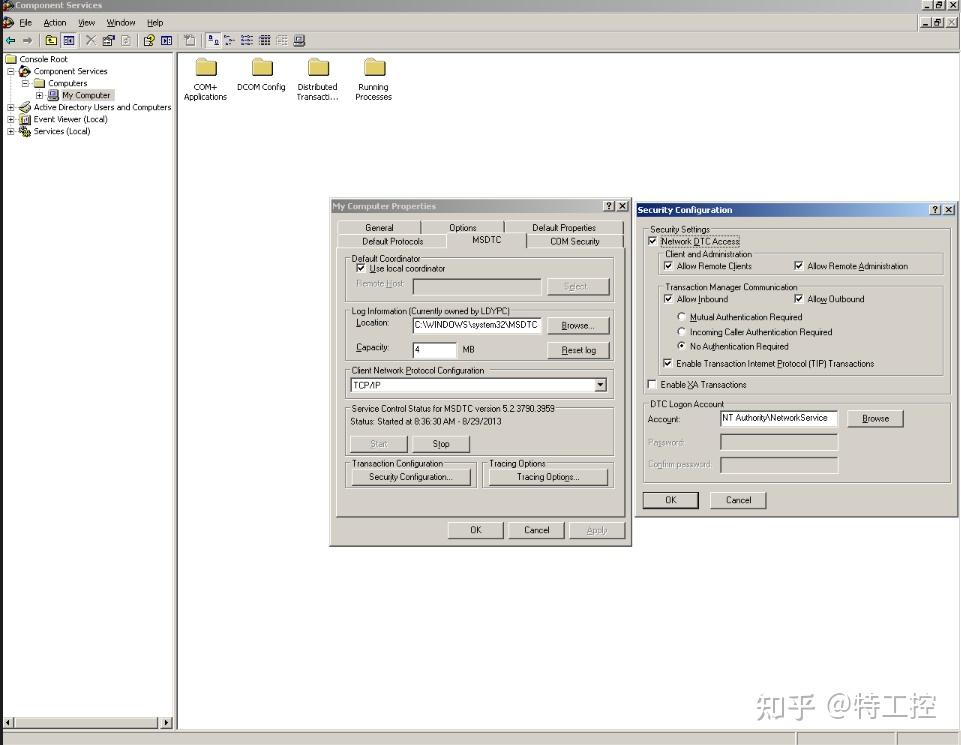Open Distributed Transaction Coordinator
This screenshot has width=961, height=745.
tap(317, 72)
